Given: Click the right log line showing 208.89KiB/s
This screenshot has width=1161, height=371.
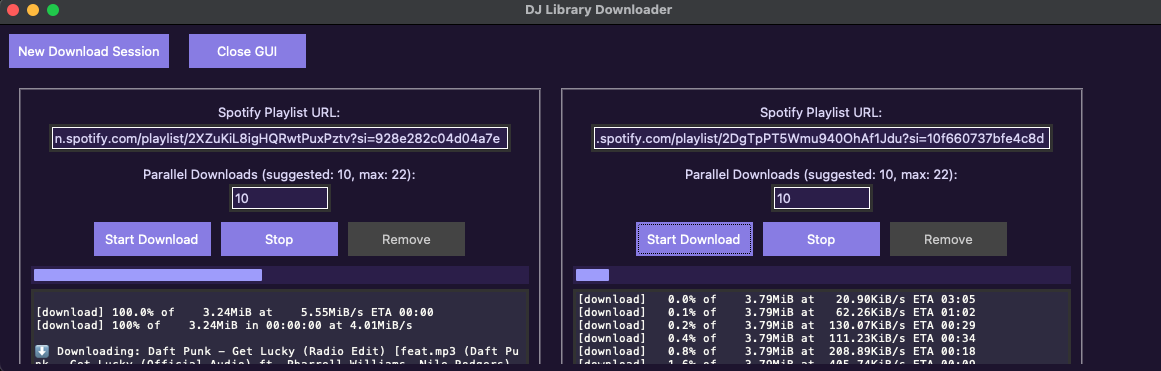Looking at the screenshot, I should pos(776,351).
